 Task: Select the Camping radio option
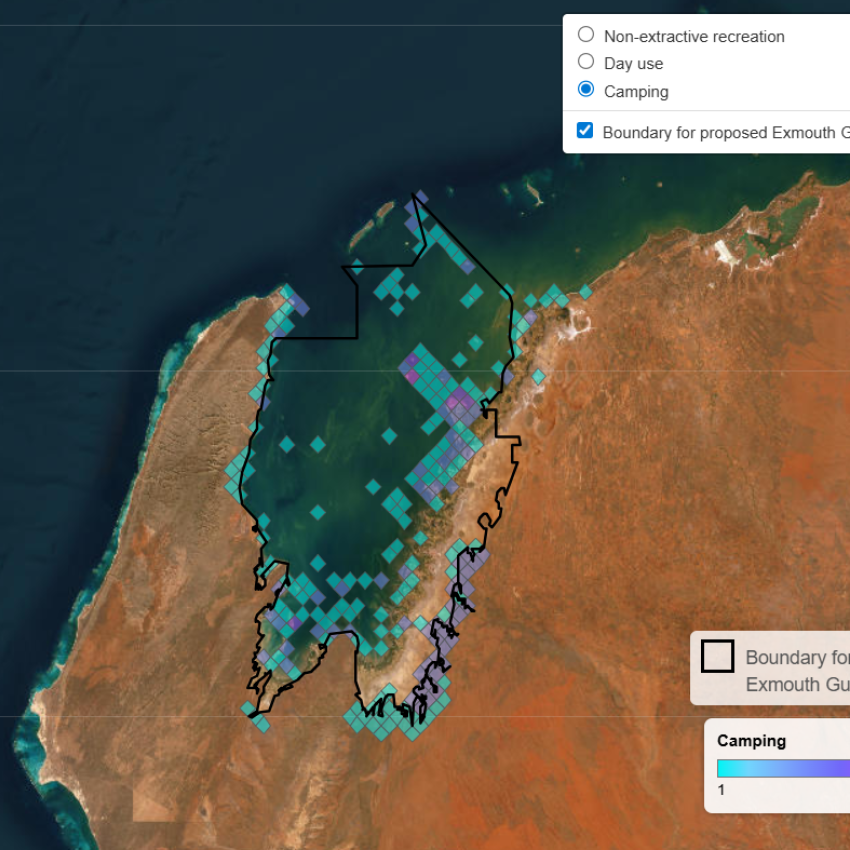585,89
